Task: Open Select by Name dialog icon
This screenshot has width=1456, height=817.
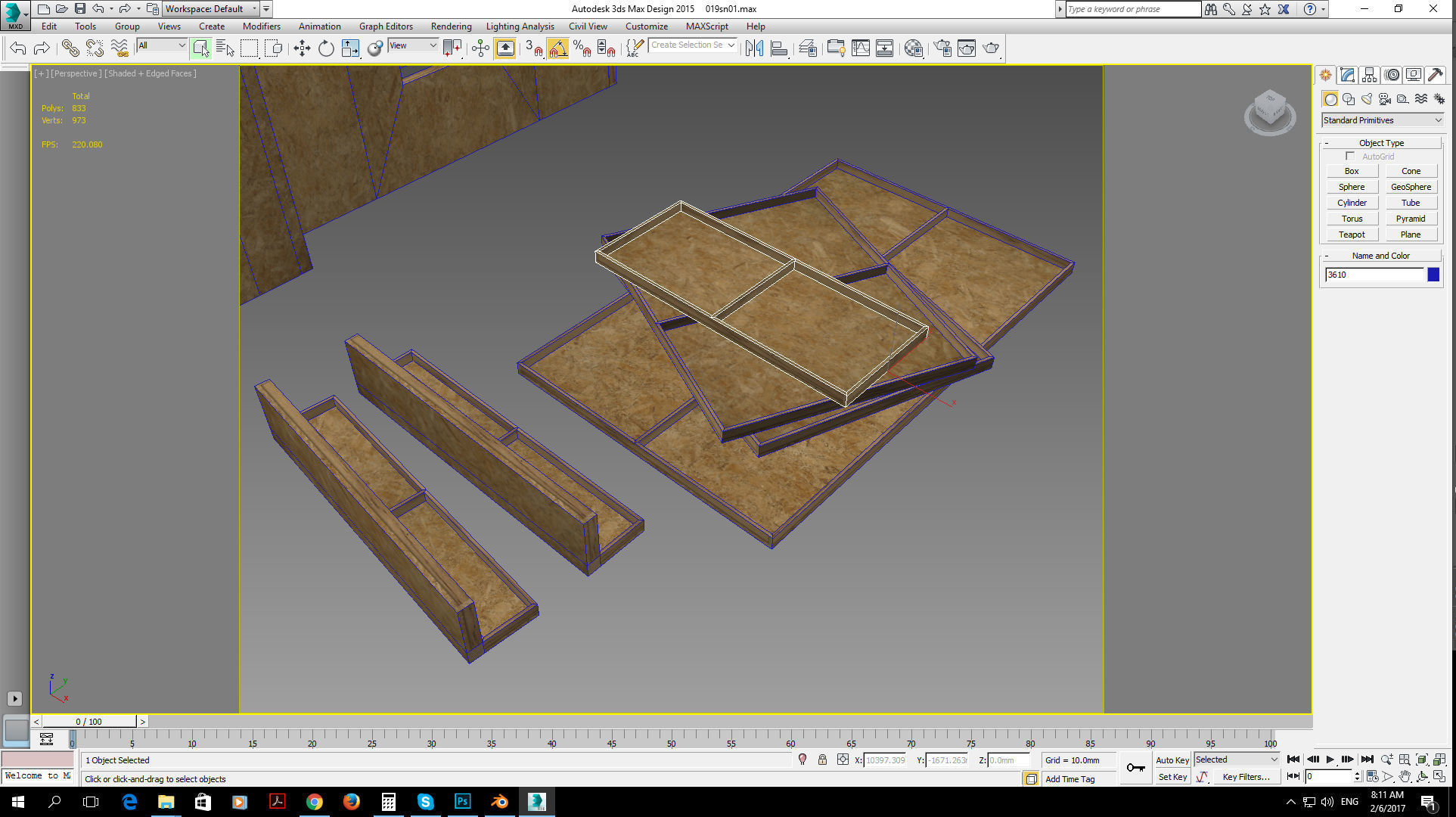Action: coord(225,48)
